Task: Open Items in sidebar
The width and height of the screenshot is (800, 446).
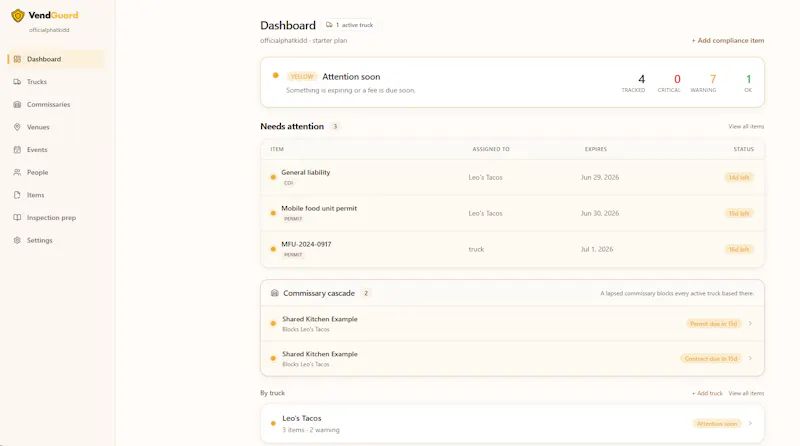Action: point(56,195)
